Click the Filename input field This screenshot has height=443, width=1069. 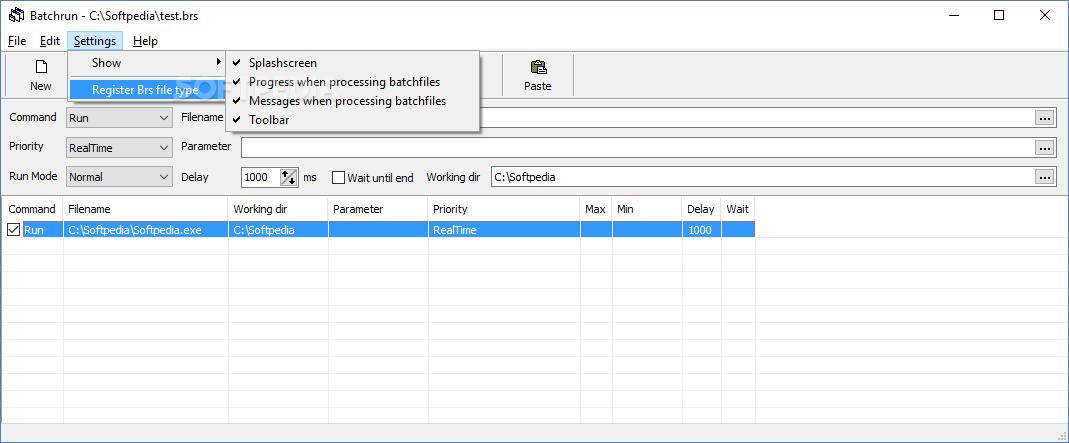(757, 118)
